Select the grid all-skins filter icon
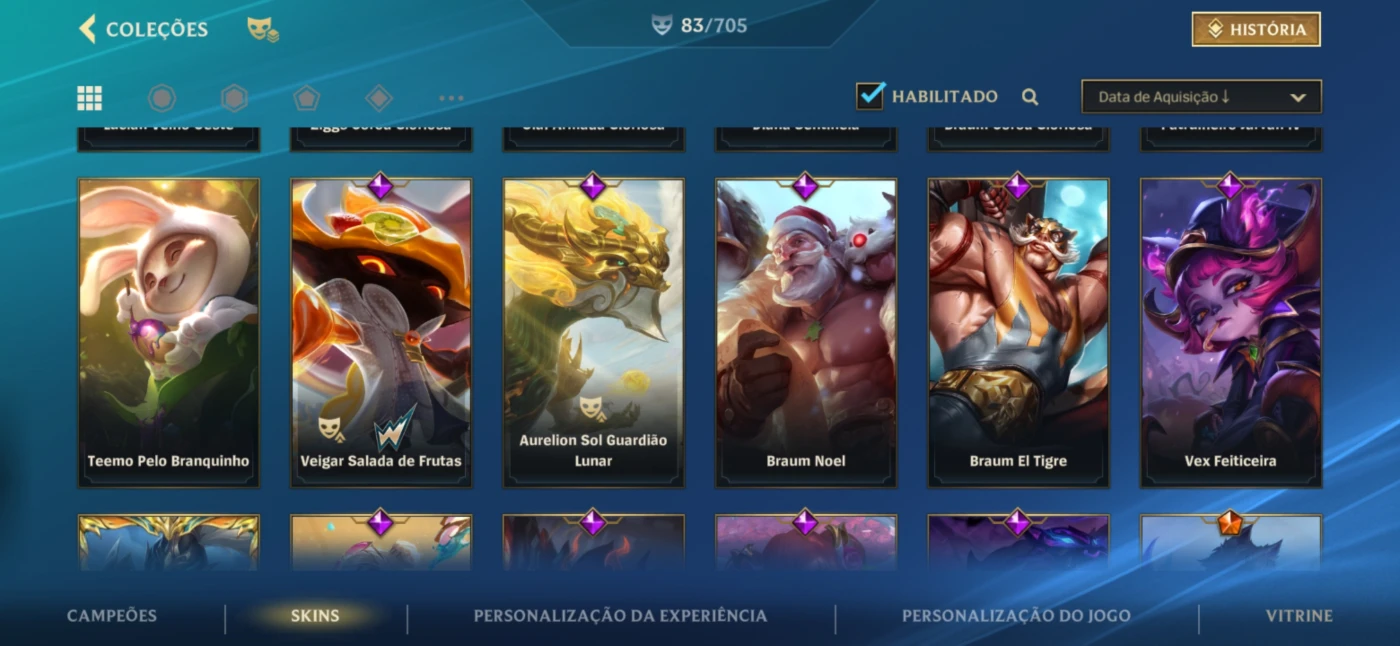 (x=90, y=98)
